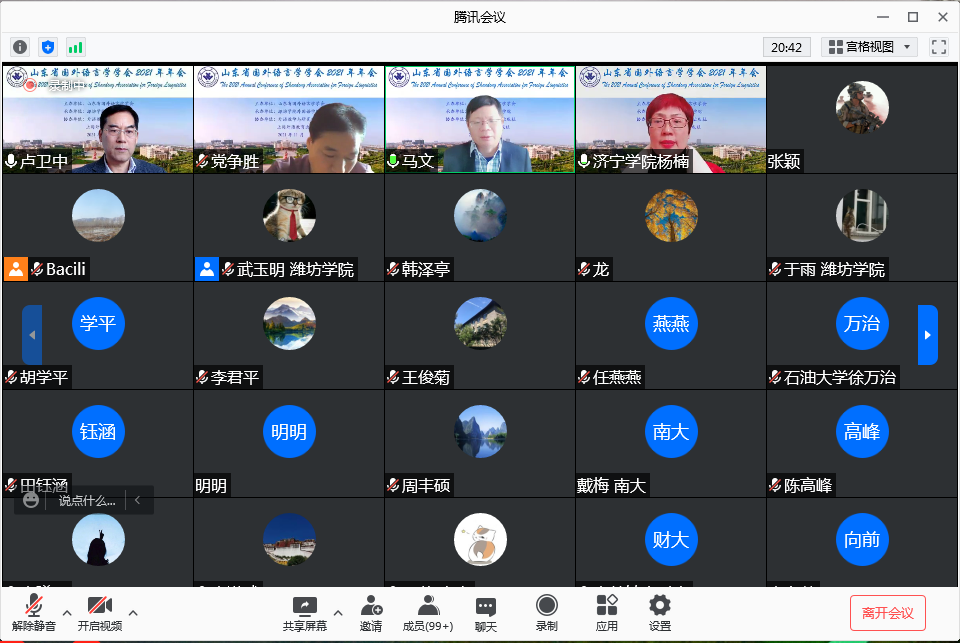Open the members list (成员)

coord(428,612)
